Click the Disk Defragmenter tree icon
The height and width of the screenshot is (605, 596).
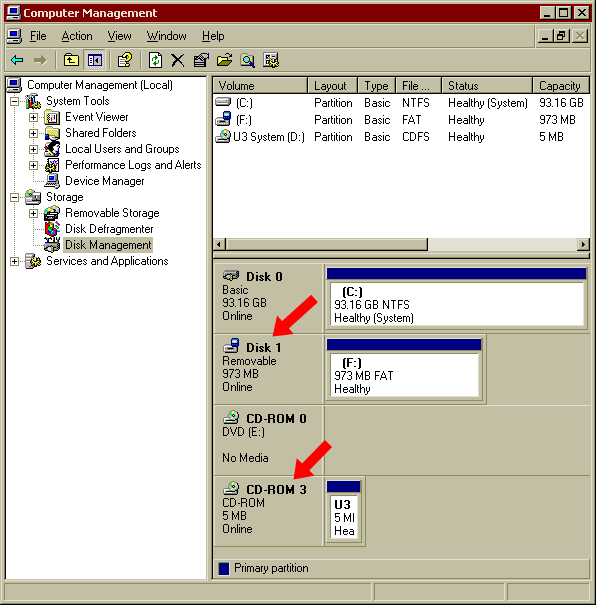coord(52,229)
